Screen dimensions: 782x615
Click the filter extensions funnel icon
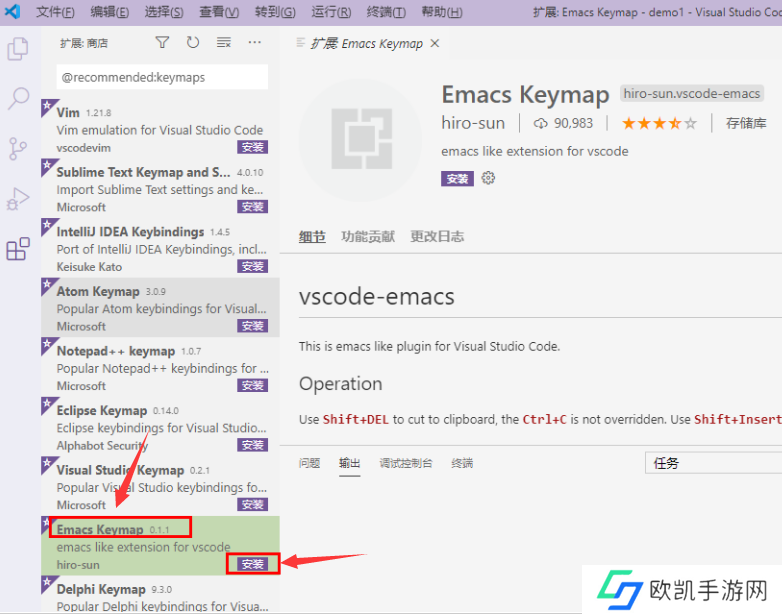[x=162, y=43]
